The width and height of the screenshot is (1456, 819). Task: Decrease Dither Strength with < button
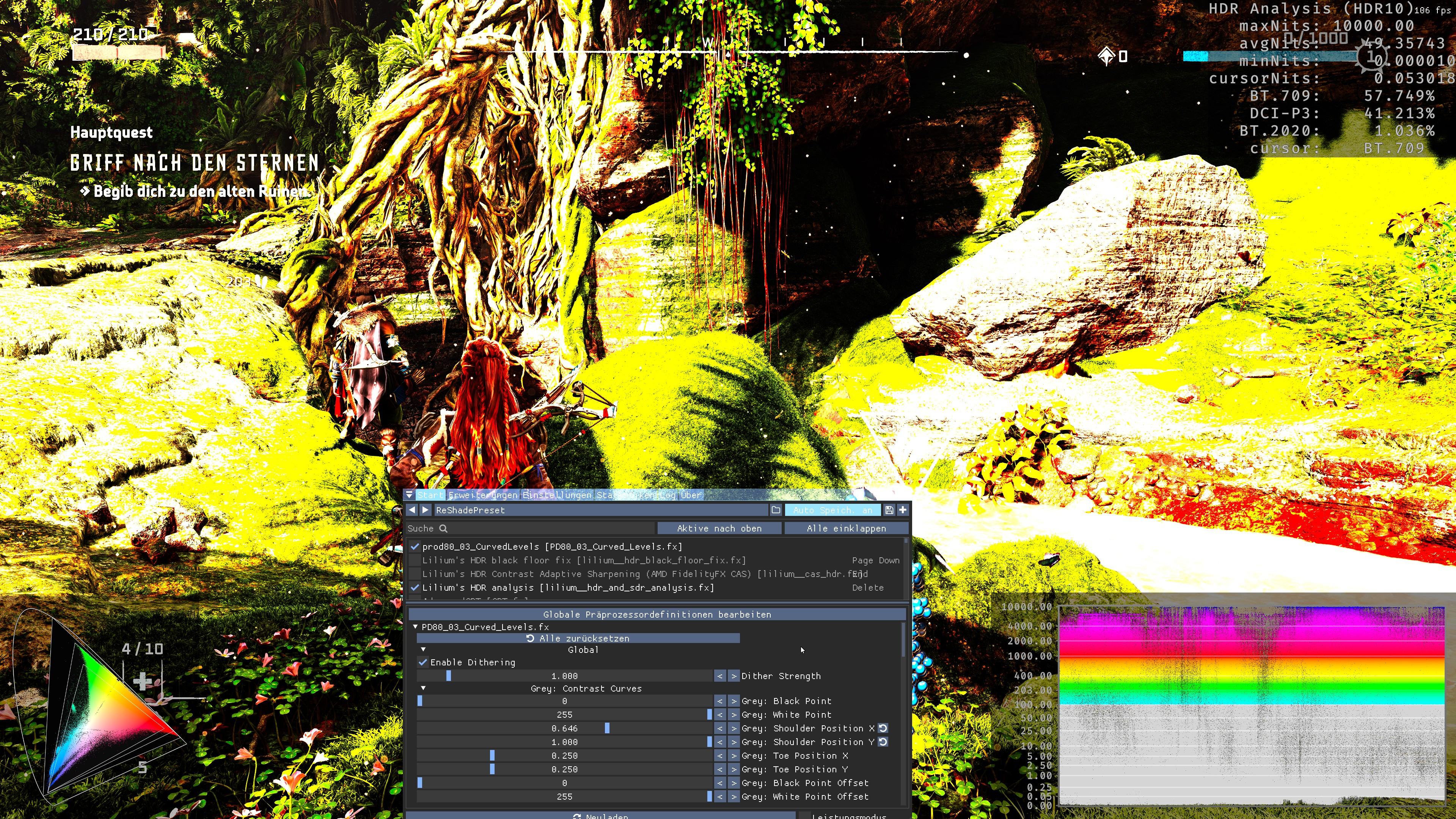tap(719, 676)
